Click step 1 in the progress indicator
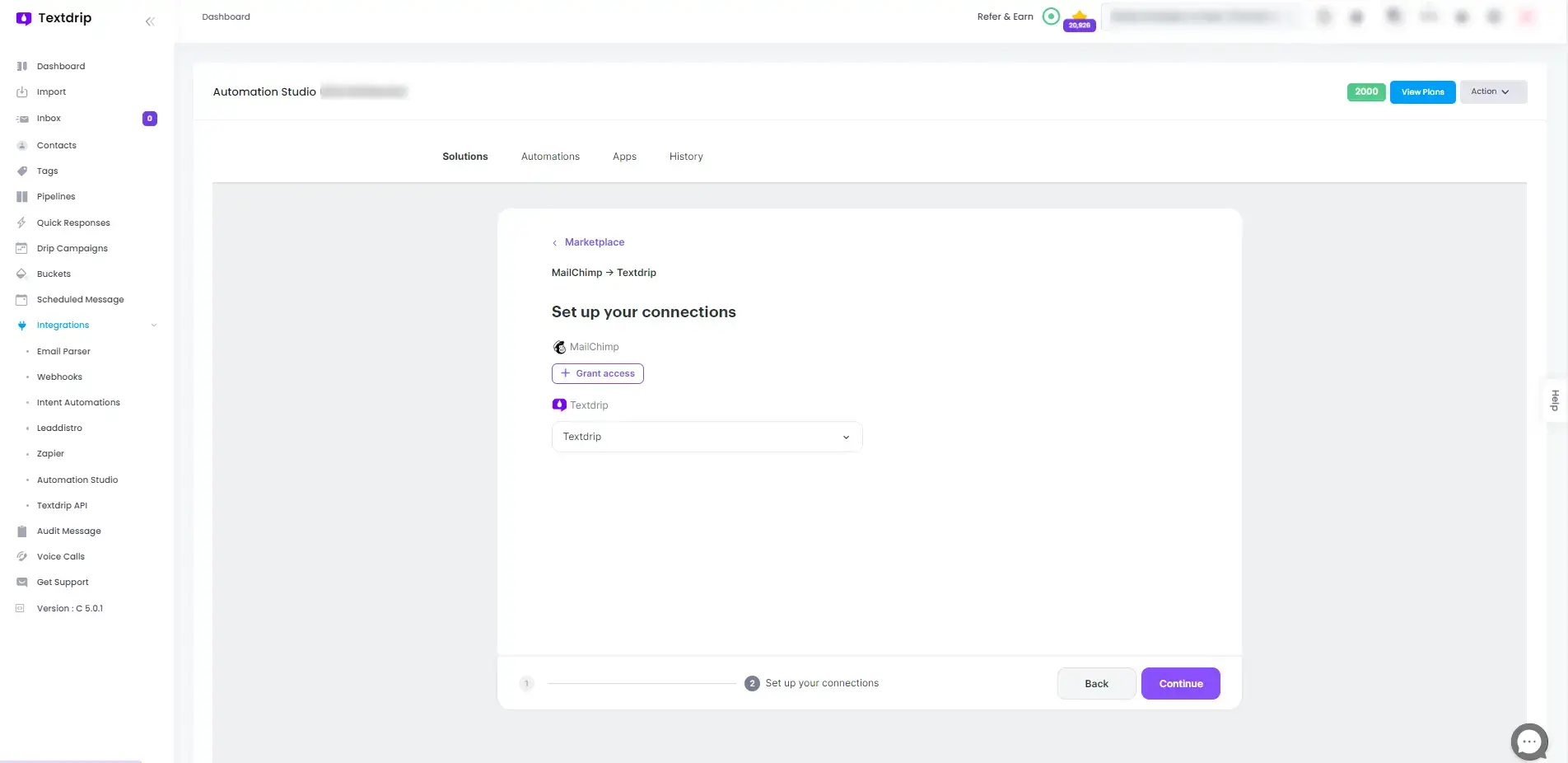This screenshot has height=763, width=1568. (x=527, y=683)
